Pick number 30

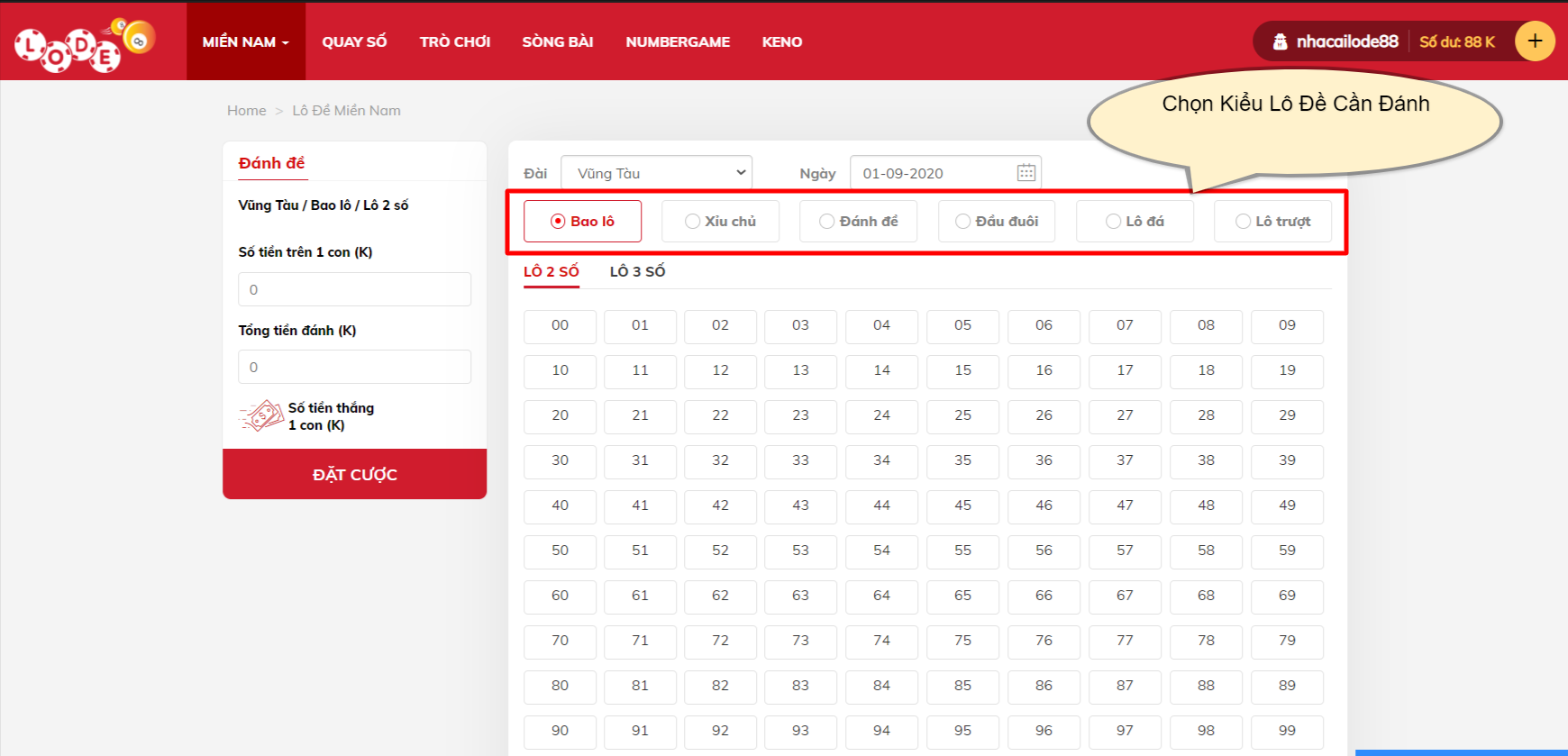tap(560, 461)
